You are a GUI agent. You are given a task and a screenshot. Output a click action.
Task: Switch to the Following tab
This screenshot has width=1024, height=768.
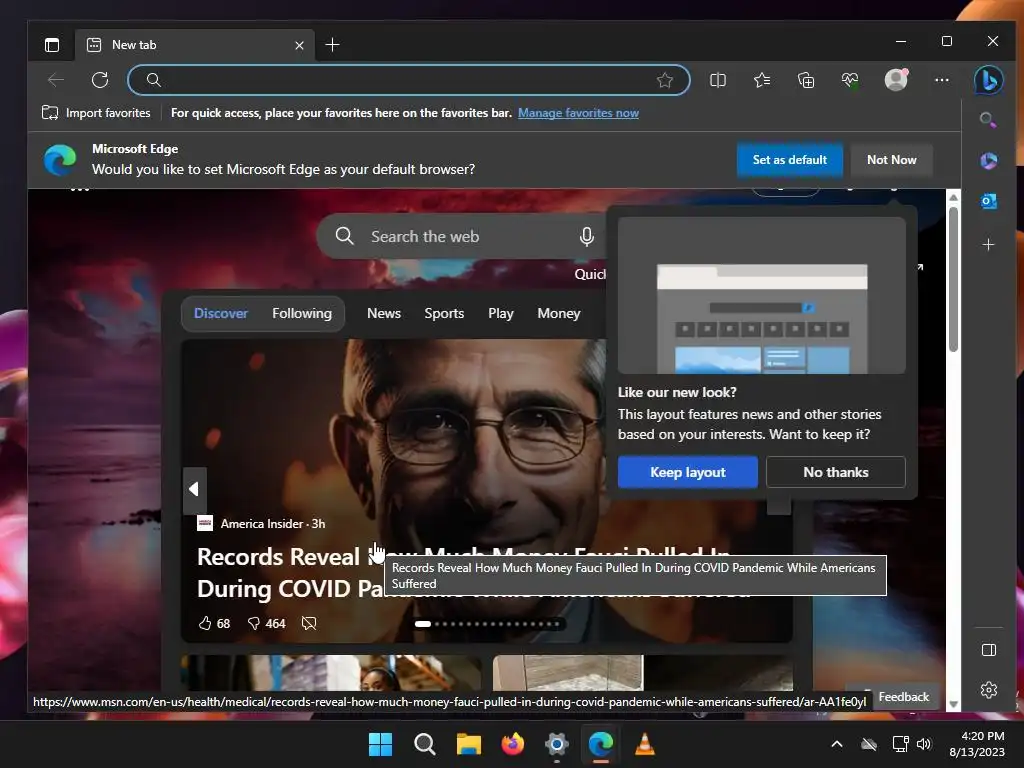[302, 313]
